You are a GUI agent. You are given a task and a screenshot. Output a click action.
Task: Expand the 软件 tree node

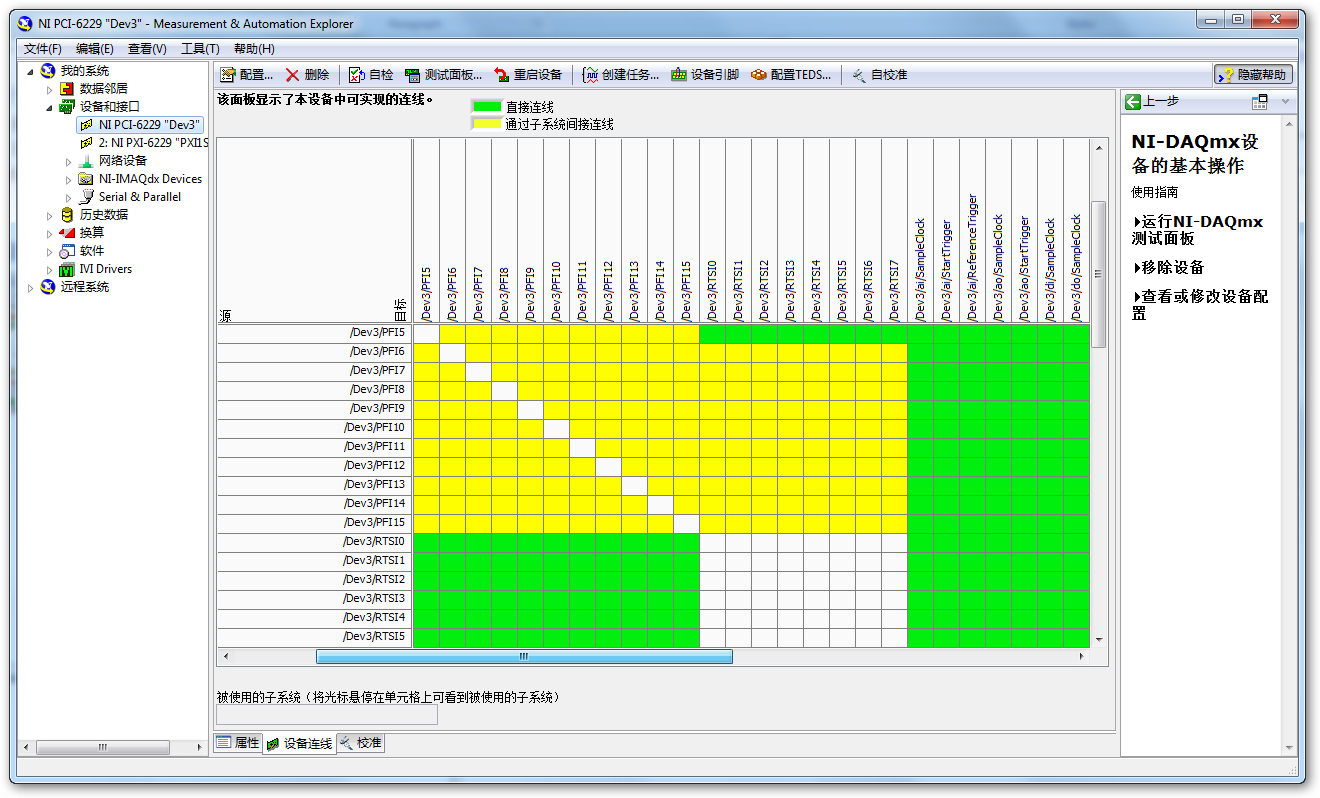click(49, 251)
